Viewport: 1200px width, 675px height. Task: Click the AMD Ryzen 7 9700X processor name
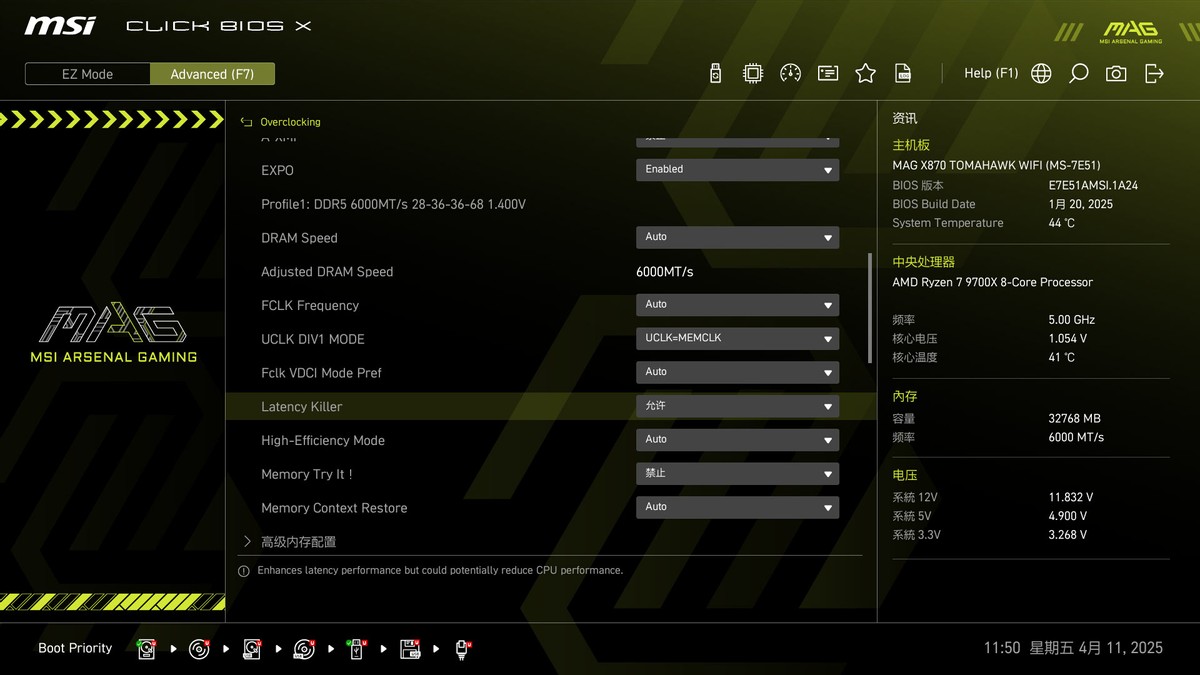[992, 283]
